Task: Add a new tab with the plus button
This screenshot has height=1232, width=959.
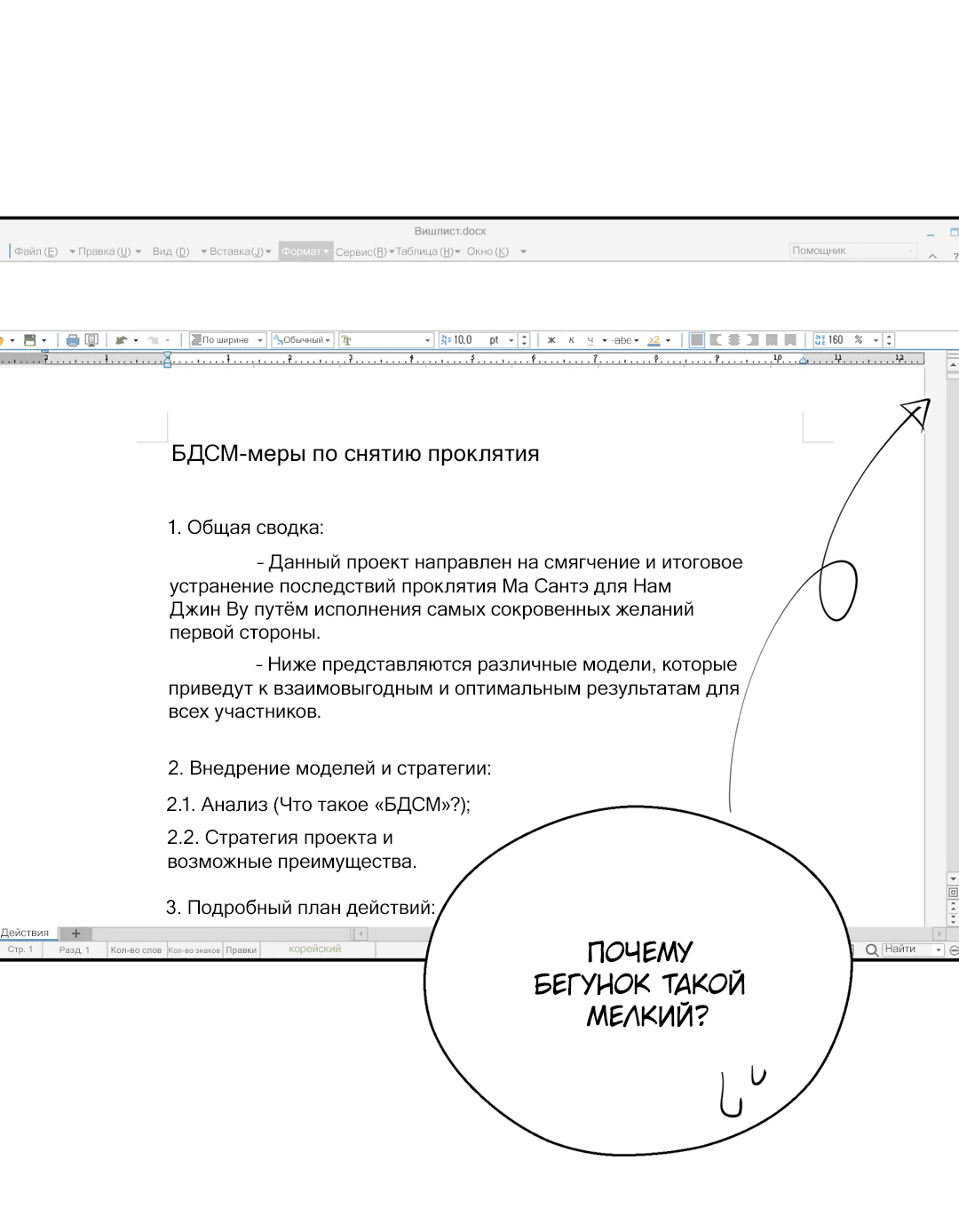Action: pos(76,934)
